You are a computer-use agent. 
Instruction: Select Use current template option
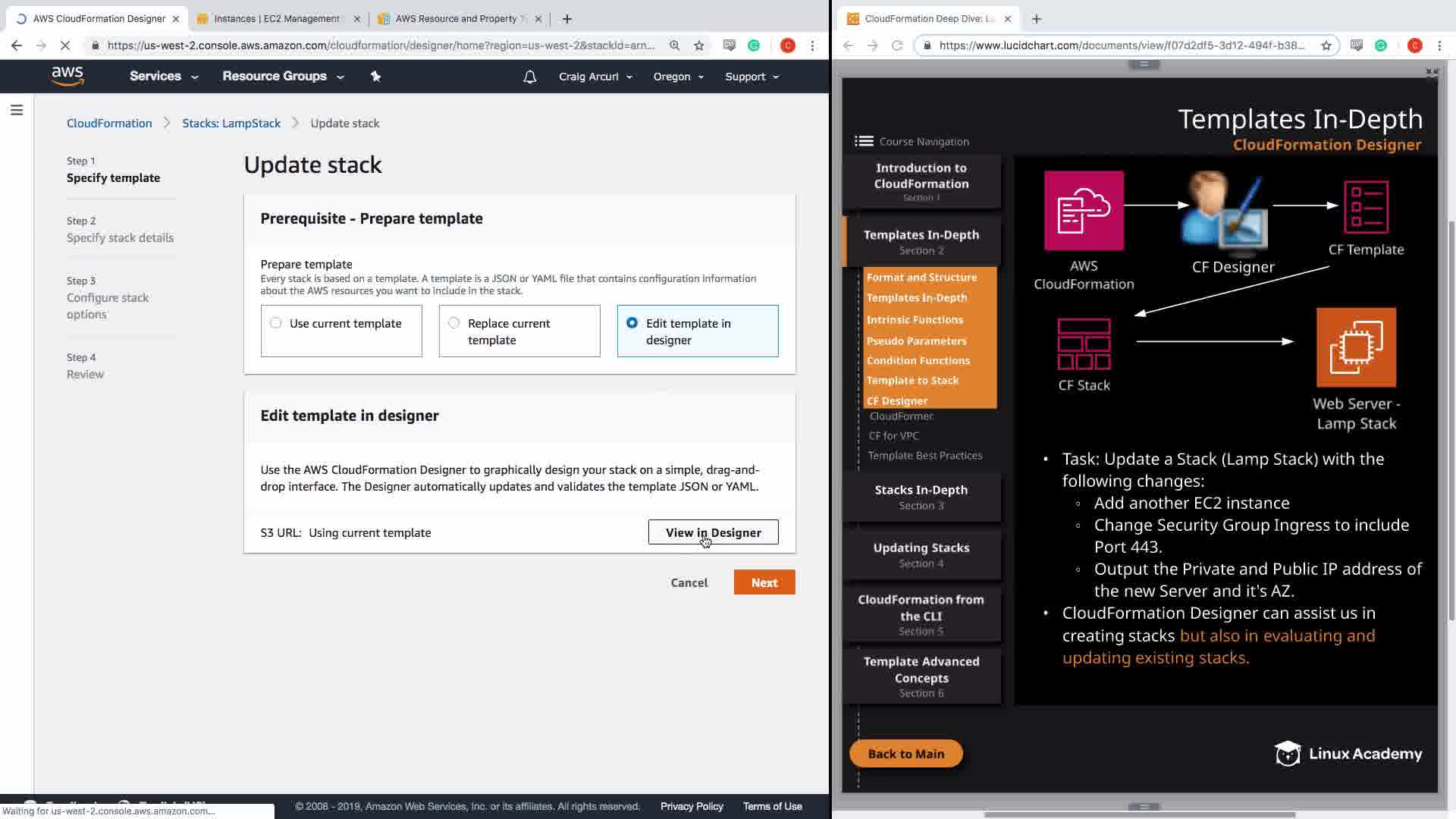[276, 323]
